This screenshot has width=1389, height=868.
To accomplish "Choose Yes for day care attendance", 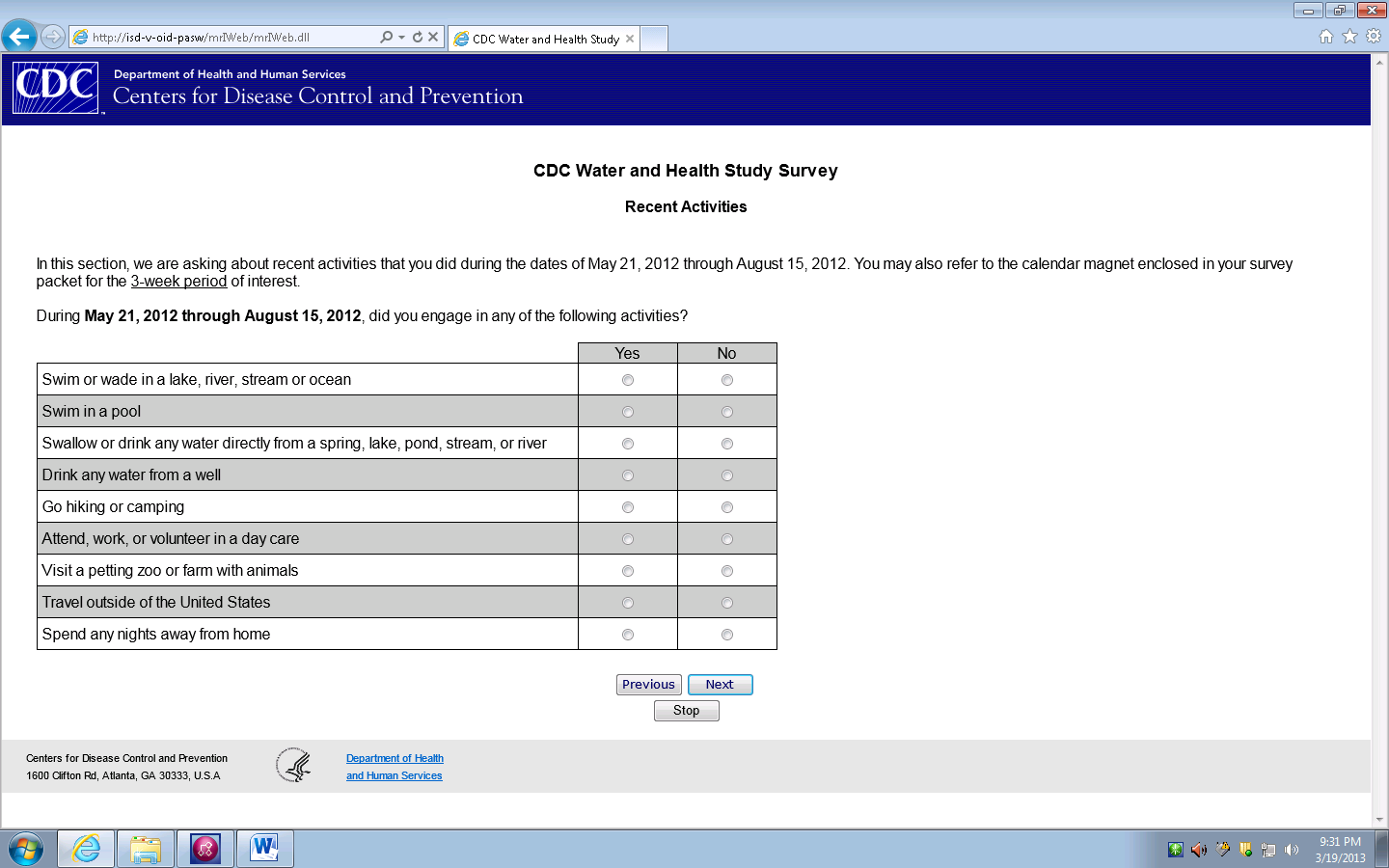I will 628,539.
